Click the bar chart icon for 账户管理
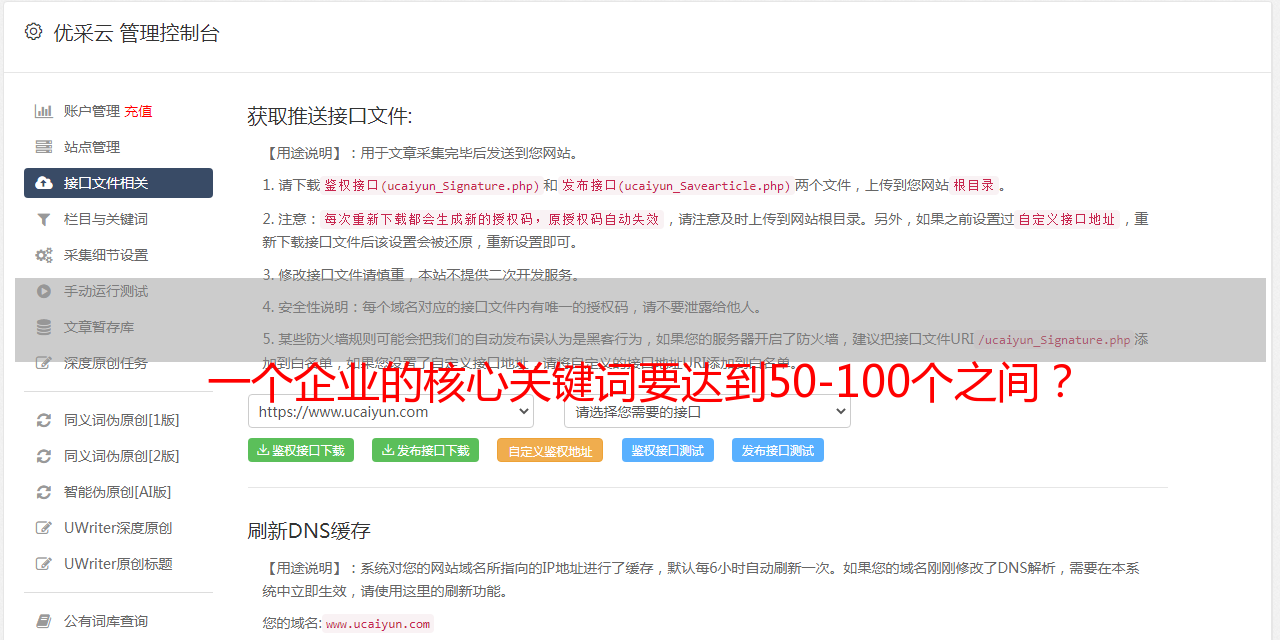 point(44,111)
